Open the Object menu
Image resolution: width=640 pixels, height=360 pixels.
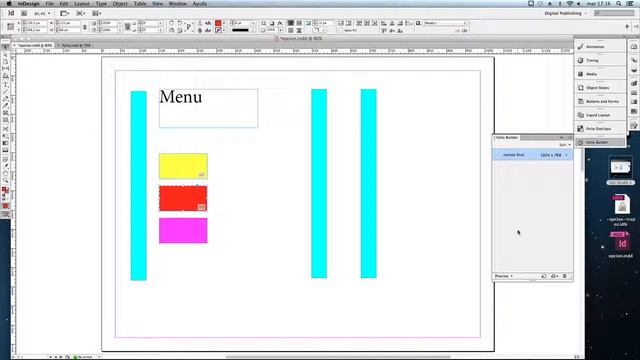(x=120, y=4)
